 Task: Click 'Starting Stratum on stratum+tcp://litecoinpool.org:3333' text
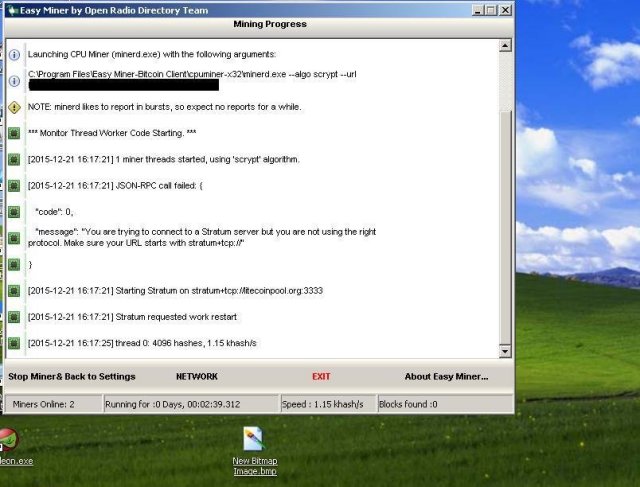point(176,291)
